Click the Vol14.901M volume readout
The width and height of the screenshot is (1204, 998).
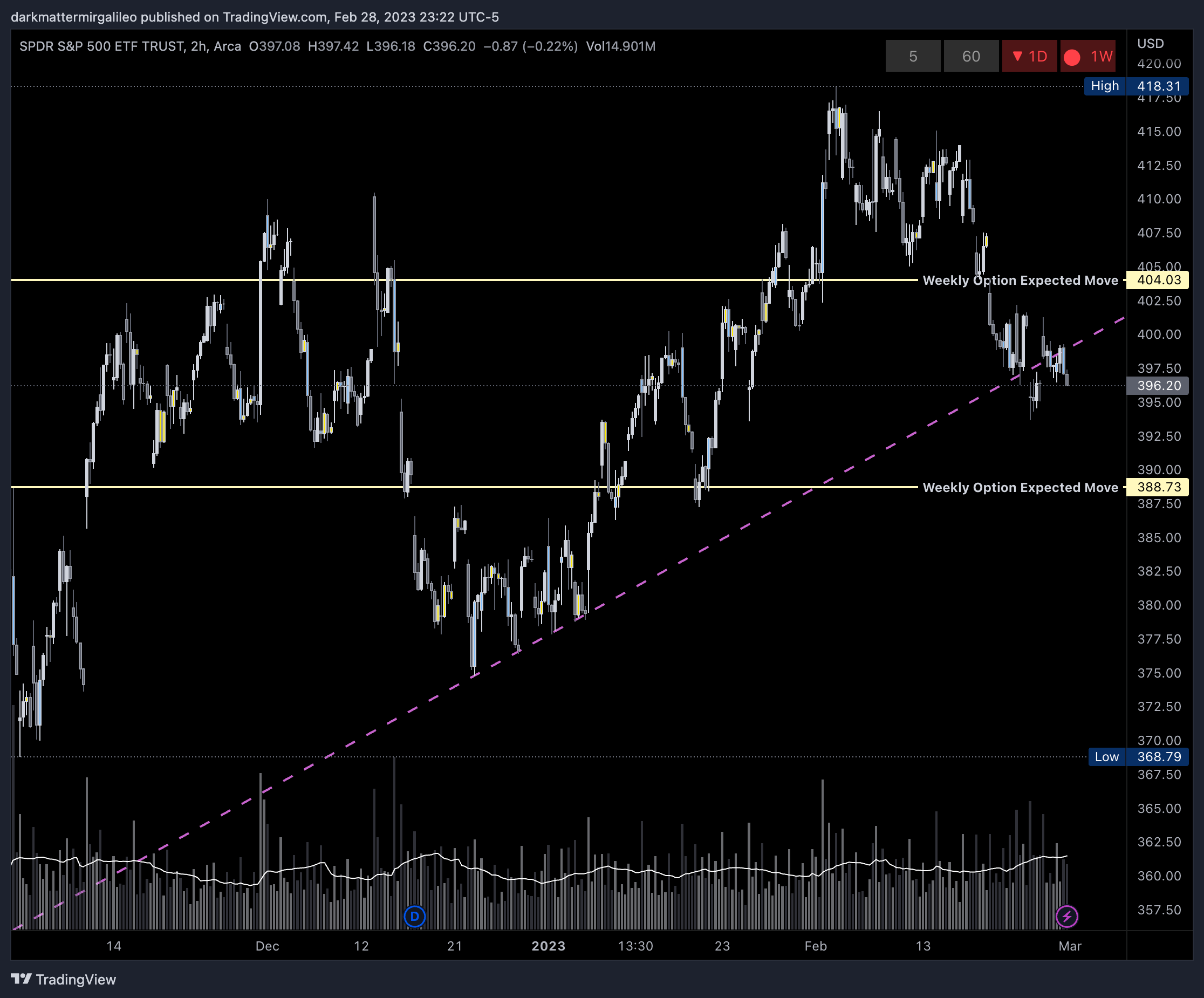620,46
